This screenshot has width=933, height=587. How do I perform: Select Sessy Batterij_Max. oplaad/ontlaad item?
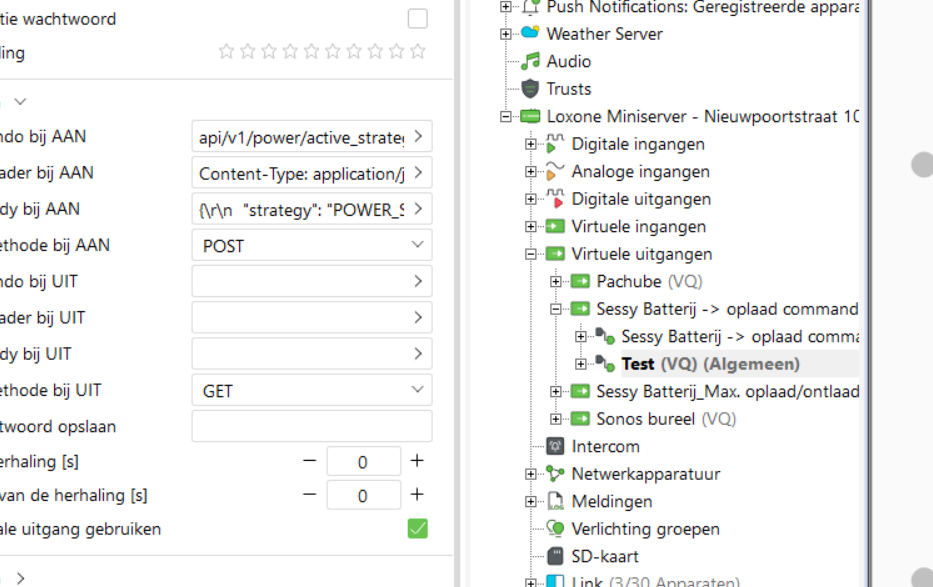click(727, 391)
